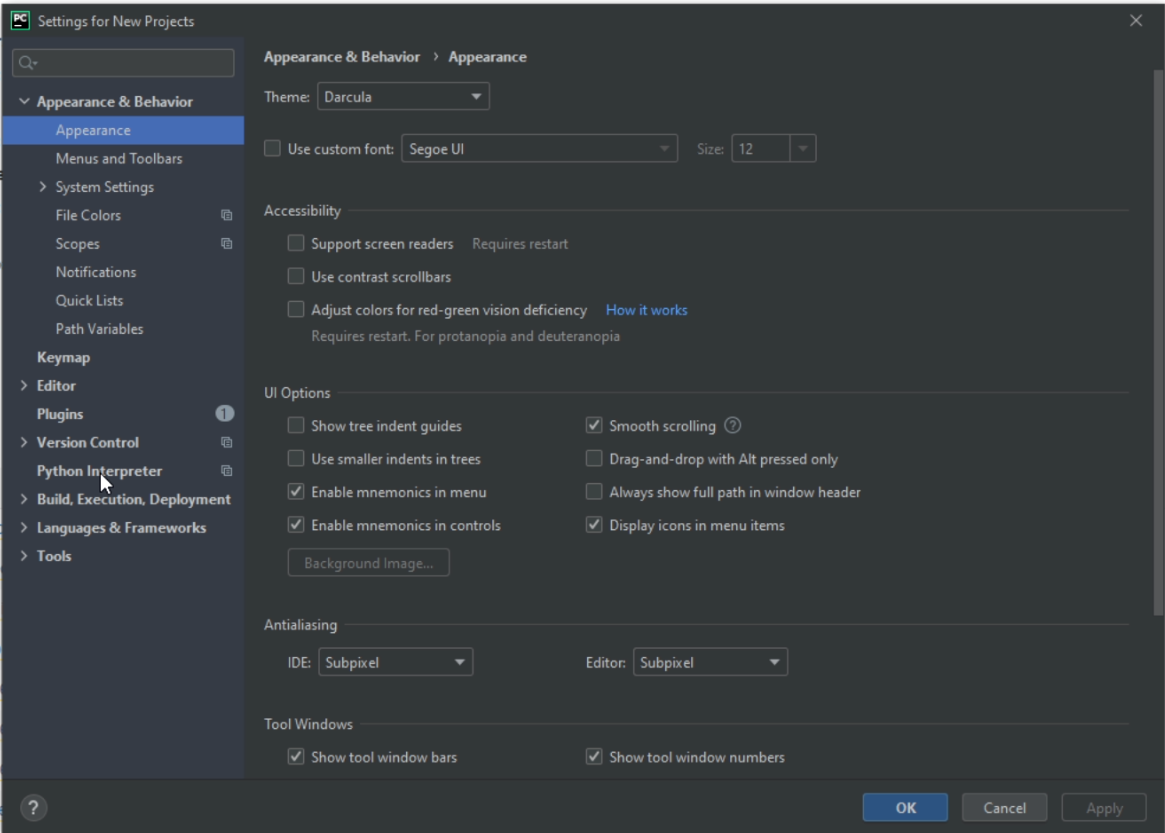Disable Enable mnemonics in menu checkbox

pos(296,491)
